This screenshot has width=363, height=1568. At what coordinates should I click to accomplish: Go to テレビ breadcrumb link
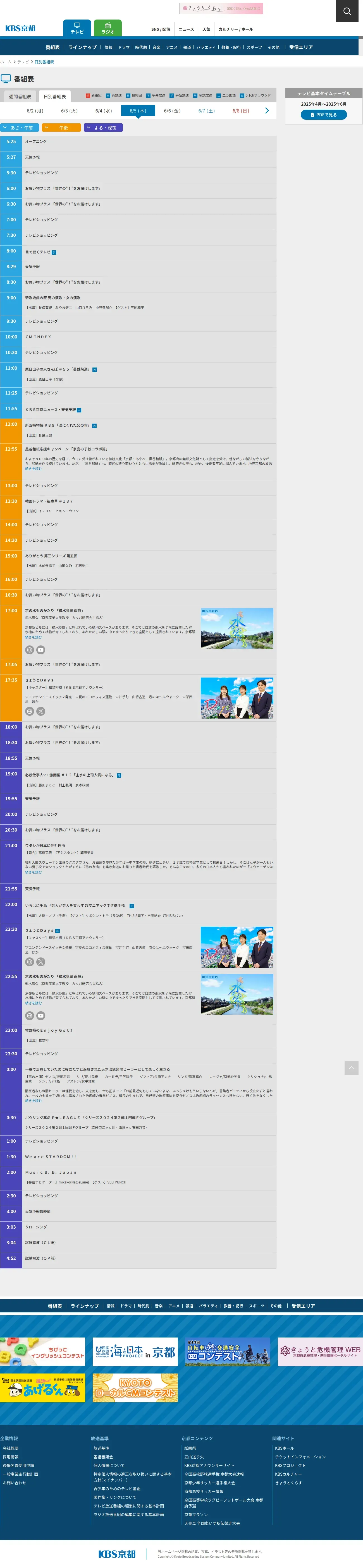(x=23, y=62)
